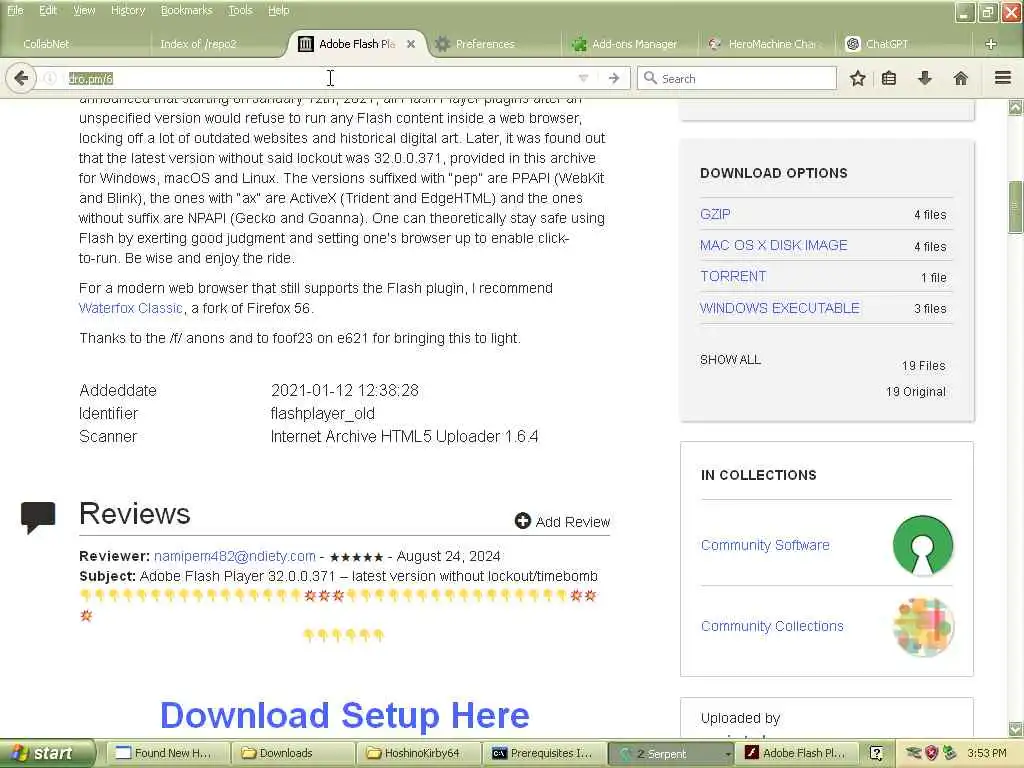The image size is (1024, 768).
Task: Open the 2 Serpent taskbar group
Action: (x=671, y=753)
